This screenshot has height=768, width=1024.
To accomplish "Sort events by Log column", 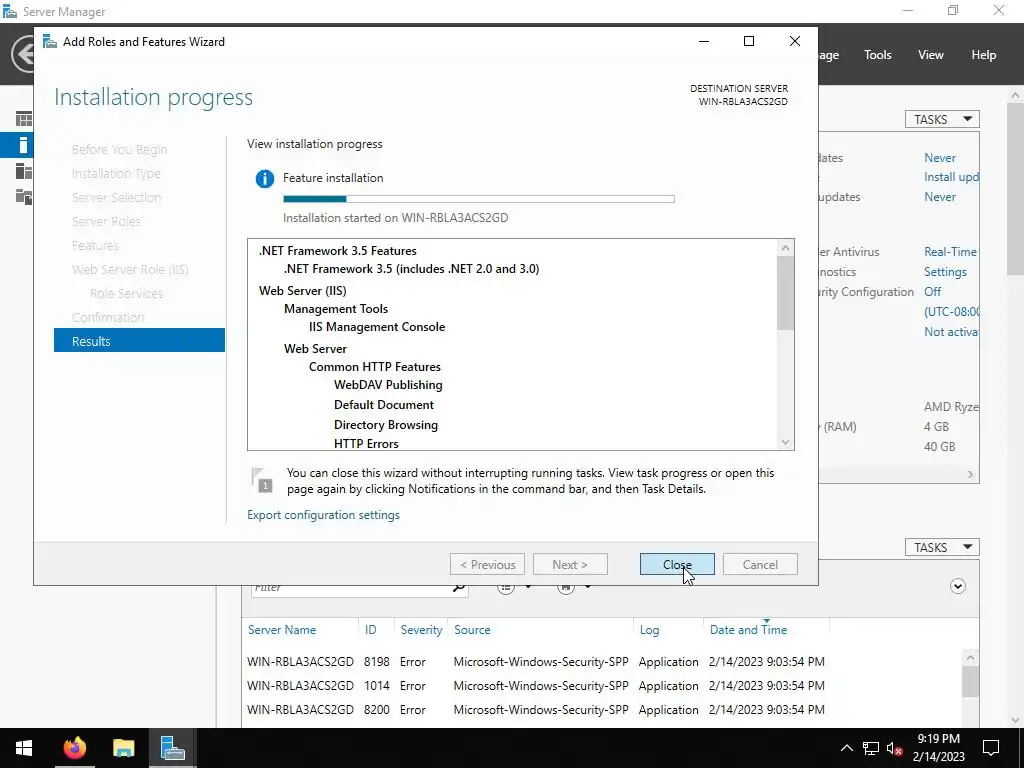I will tap(648, 630).
